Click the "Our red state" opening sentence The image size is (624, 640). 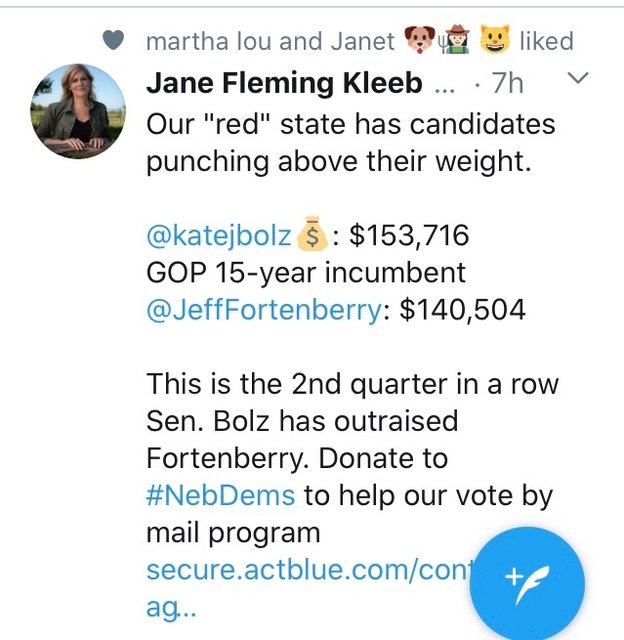(x=350, y=142)
